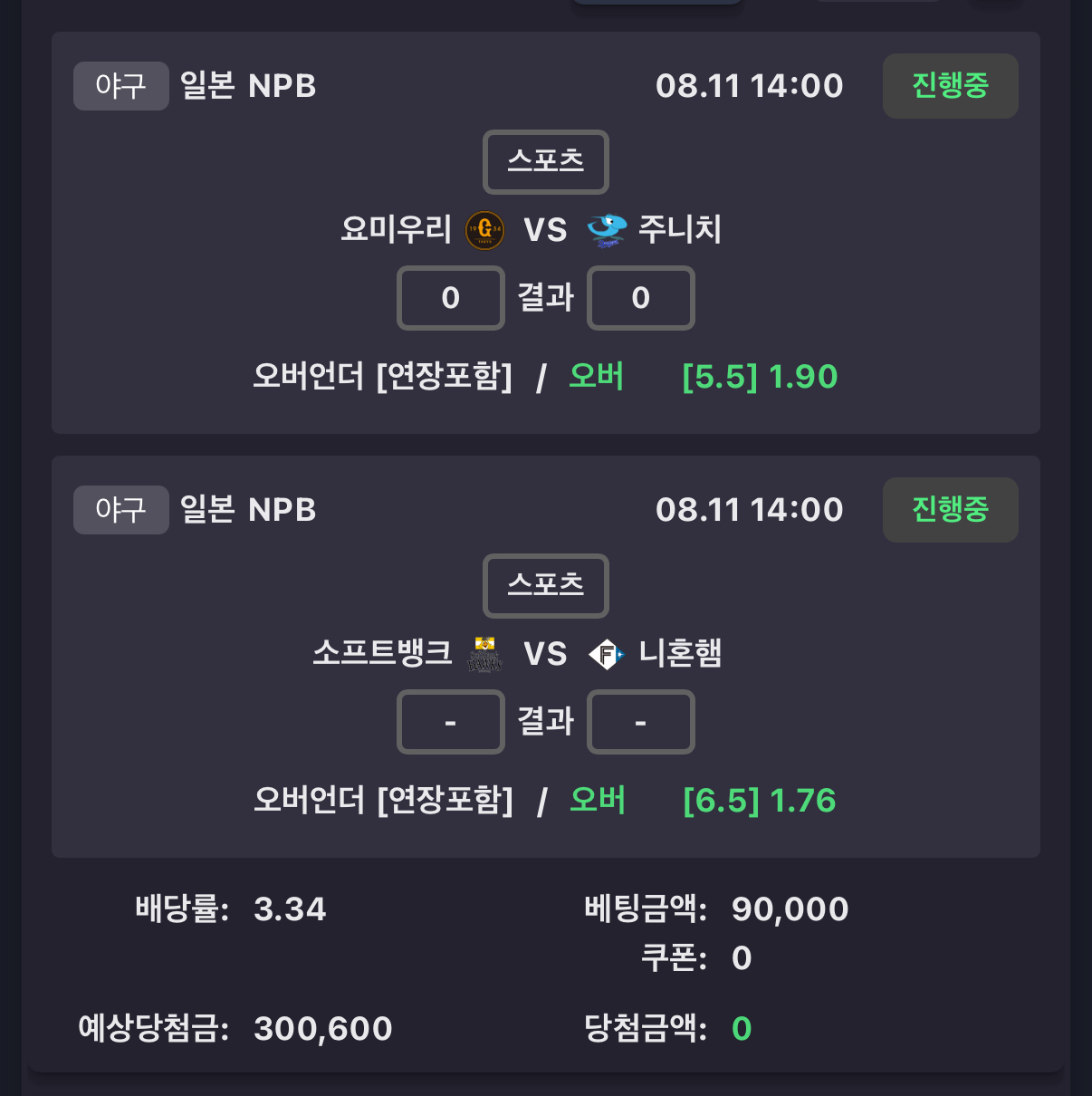This screenshot has width=1092, height=1096.
Task: Tap the 진행중 status badge for the 소프트뱅크 match
Action: [x=951, y=510]
